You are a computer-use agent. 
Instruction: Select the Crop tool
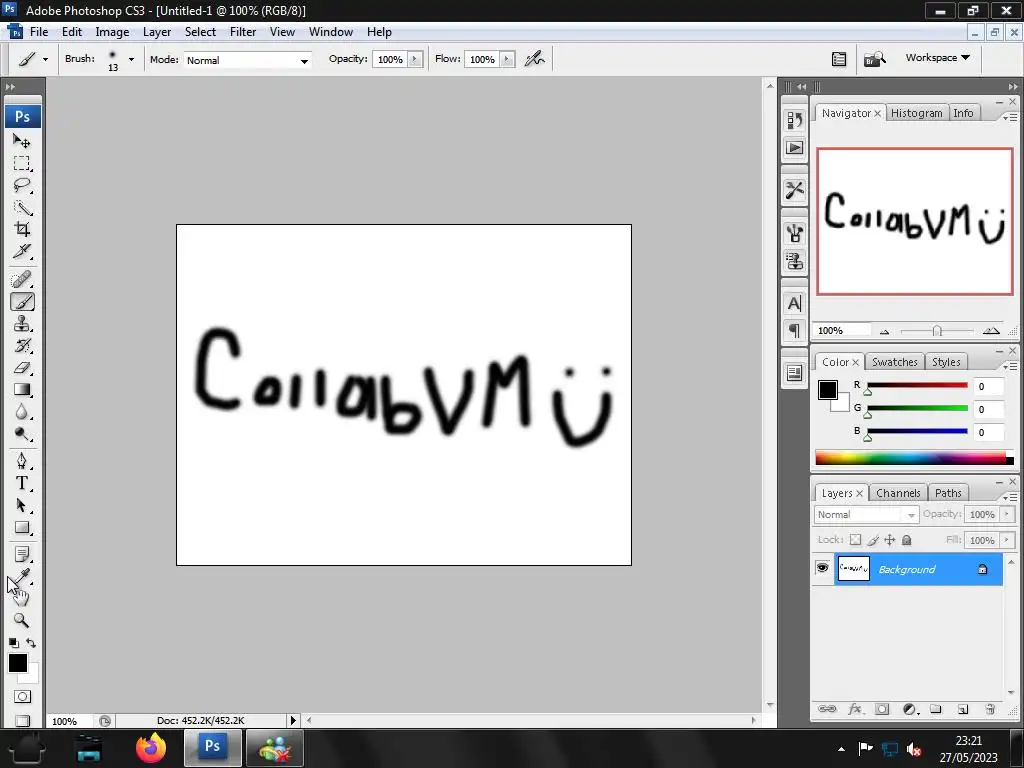(x=22, y=229)
